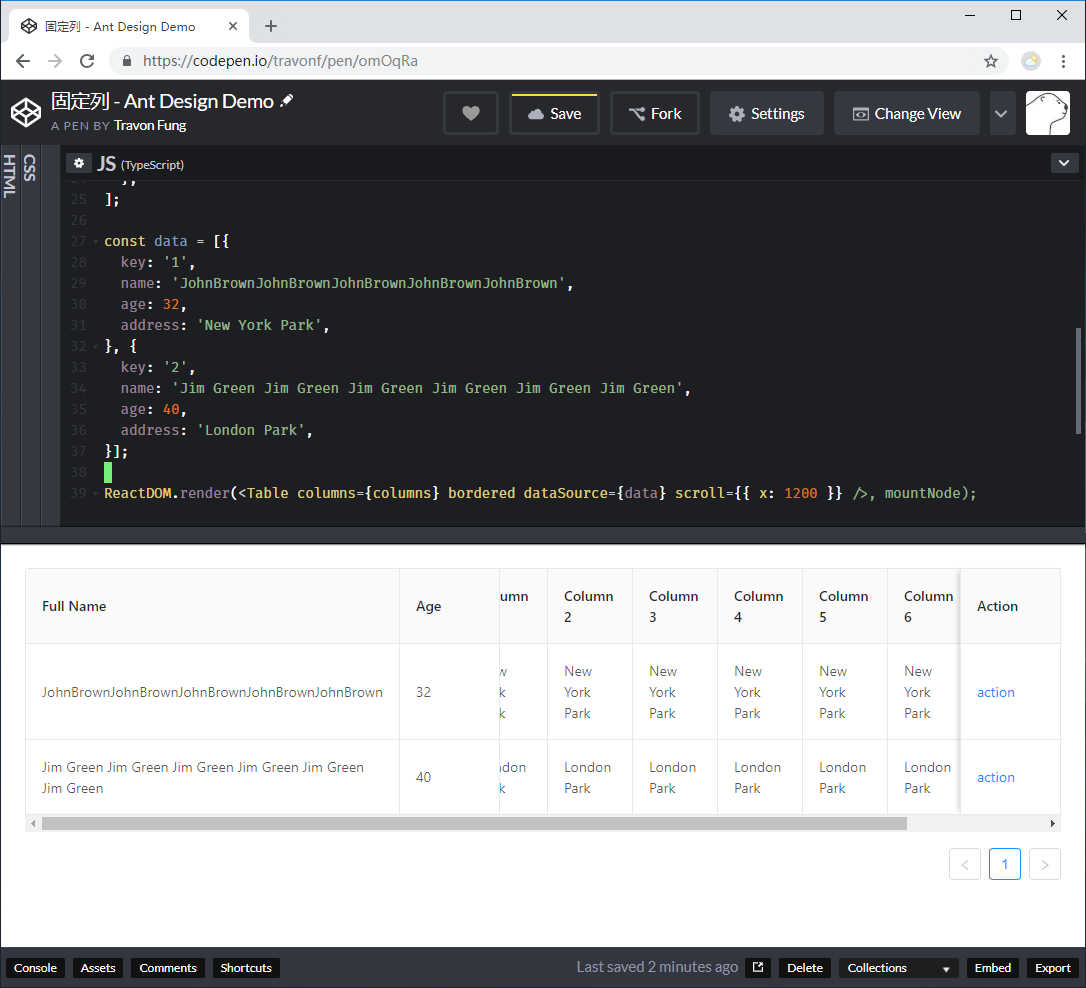Toggle the Console panel open

pyautogui.click(x=35, y=967)
